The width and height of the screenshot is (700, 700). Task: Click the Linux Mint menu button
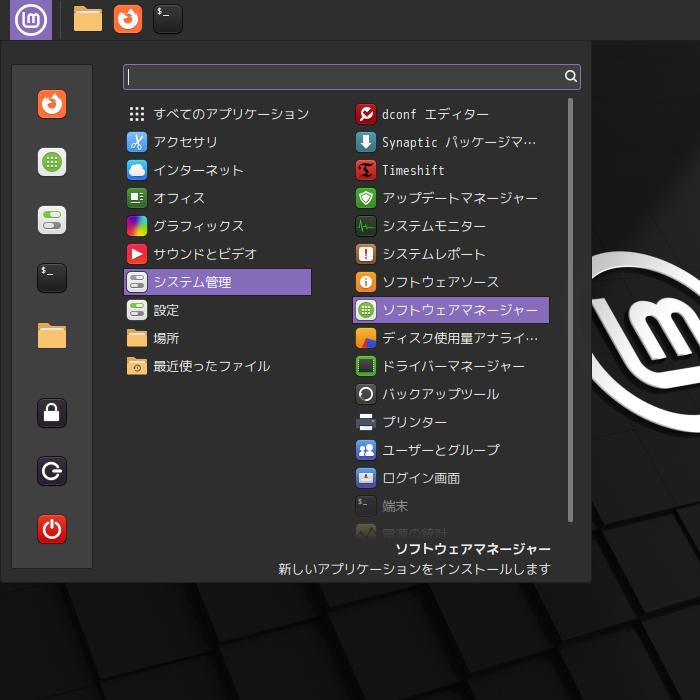tap(31, 19)
